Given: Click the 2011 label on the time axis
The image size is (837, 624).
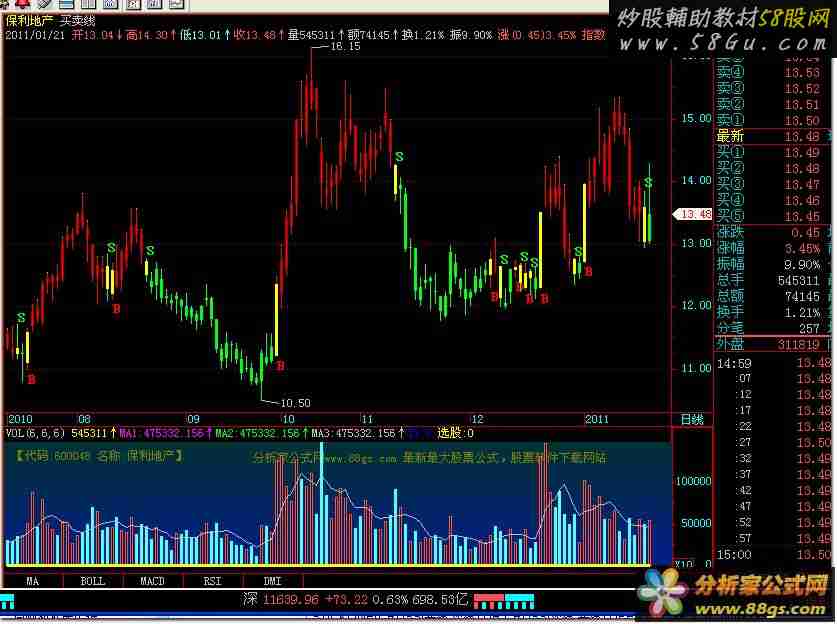Looking at the screenshot, I should 596,419.
